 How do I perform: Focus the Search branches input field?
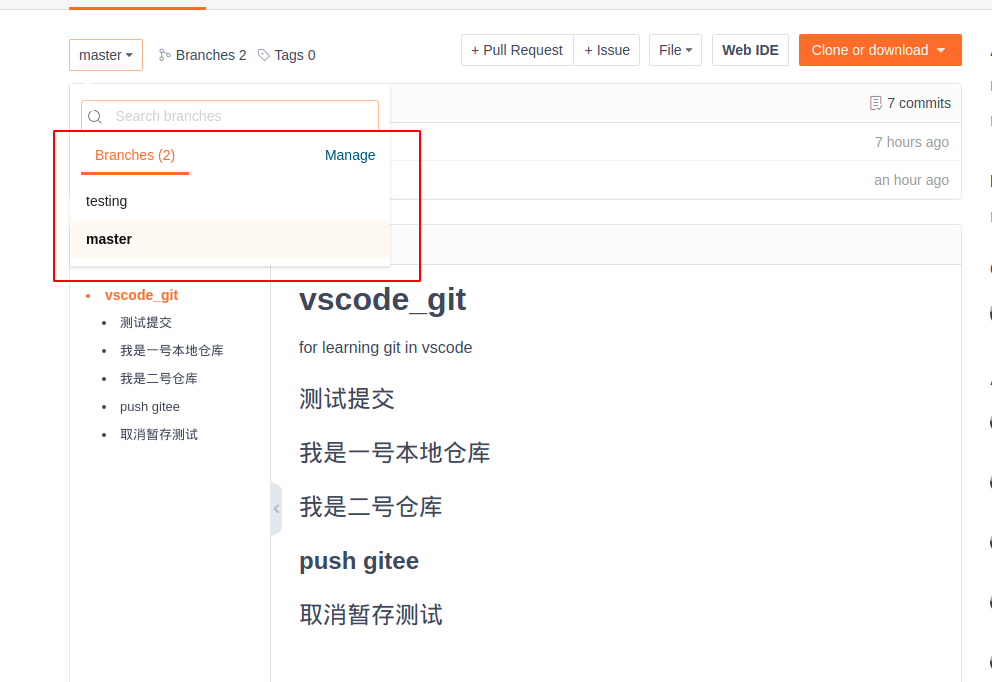(230, 116)
